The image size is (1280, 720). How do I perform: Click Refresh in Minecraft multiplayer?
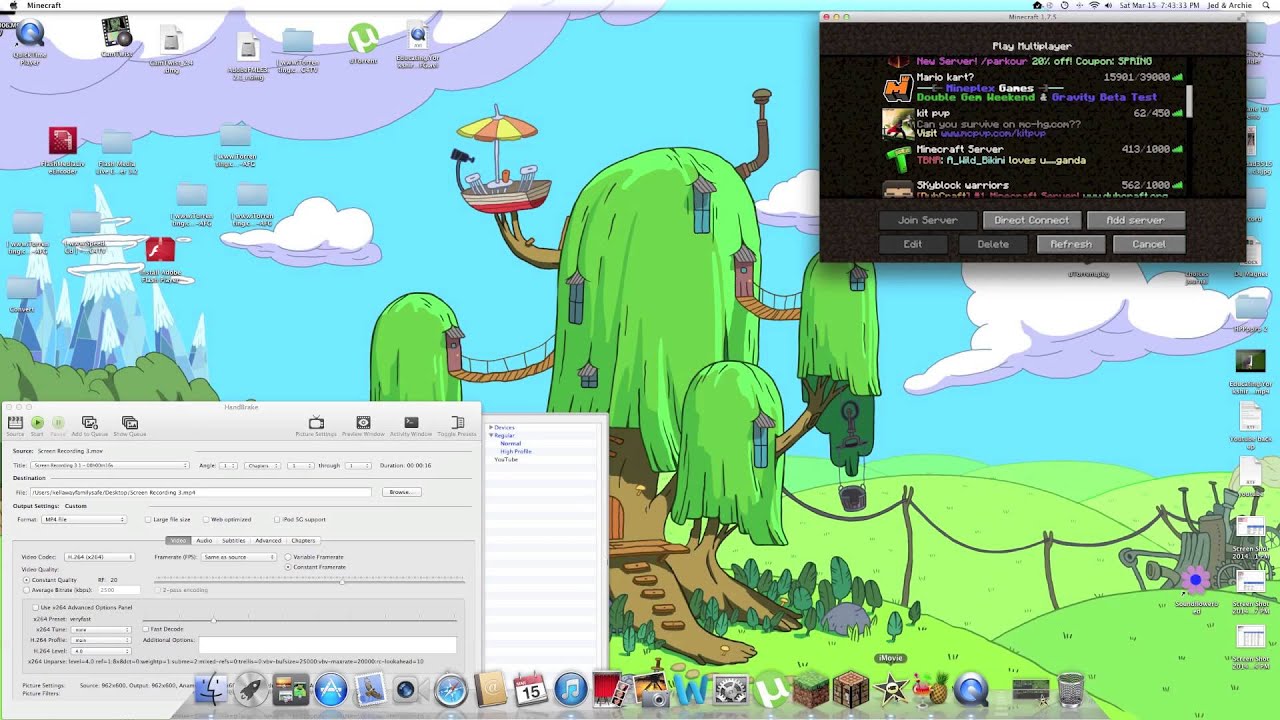pyautogui.click(x=1071, y=244)
